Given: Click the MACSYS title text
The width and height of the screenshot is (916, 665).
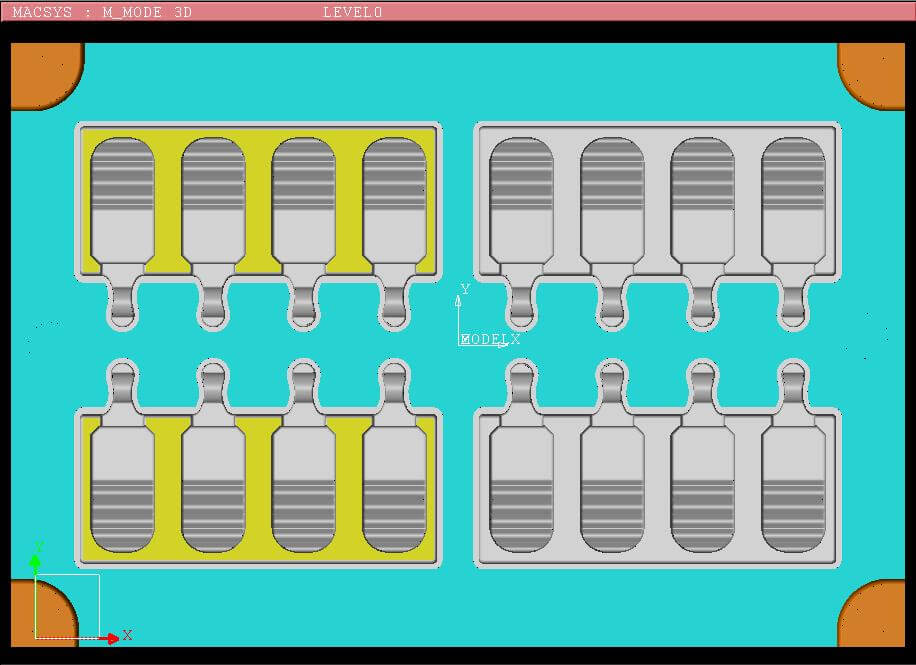Looking at the screenshot, I should 41,12.
